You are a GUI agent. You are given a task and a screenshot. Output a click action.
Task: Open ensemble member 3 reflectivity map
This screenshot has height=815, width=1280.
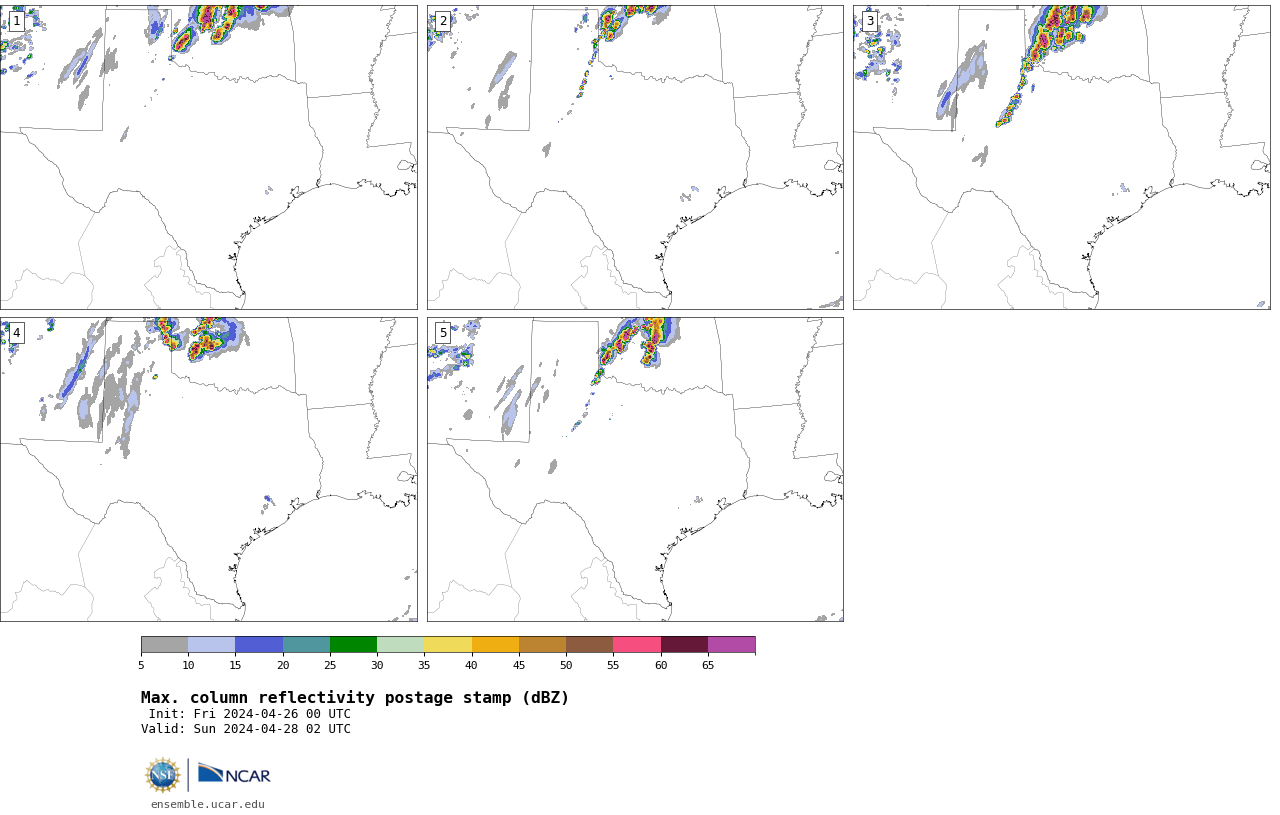click(1061, 157)
